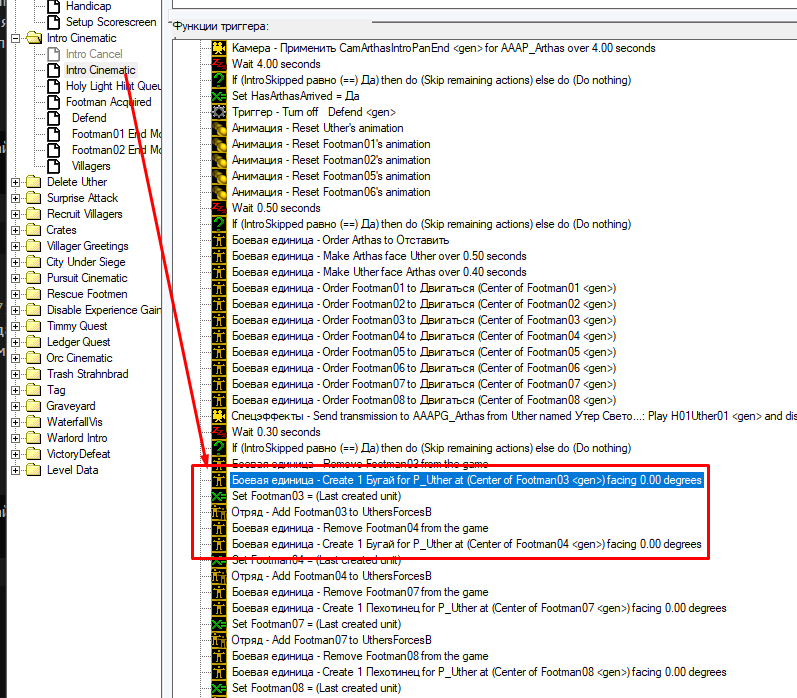The height and width of the screenshot is (698, 797).
Task: Select the Villager Greetings category
Action: coord(87,246)
